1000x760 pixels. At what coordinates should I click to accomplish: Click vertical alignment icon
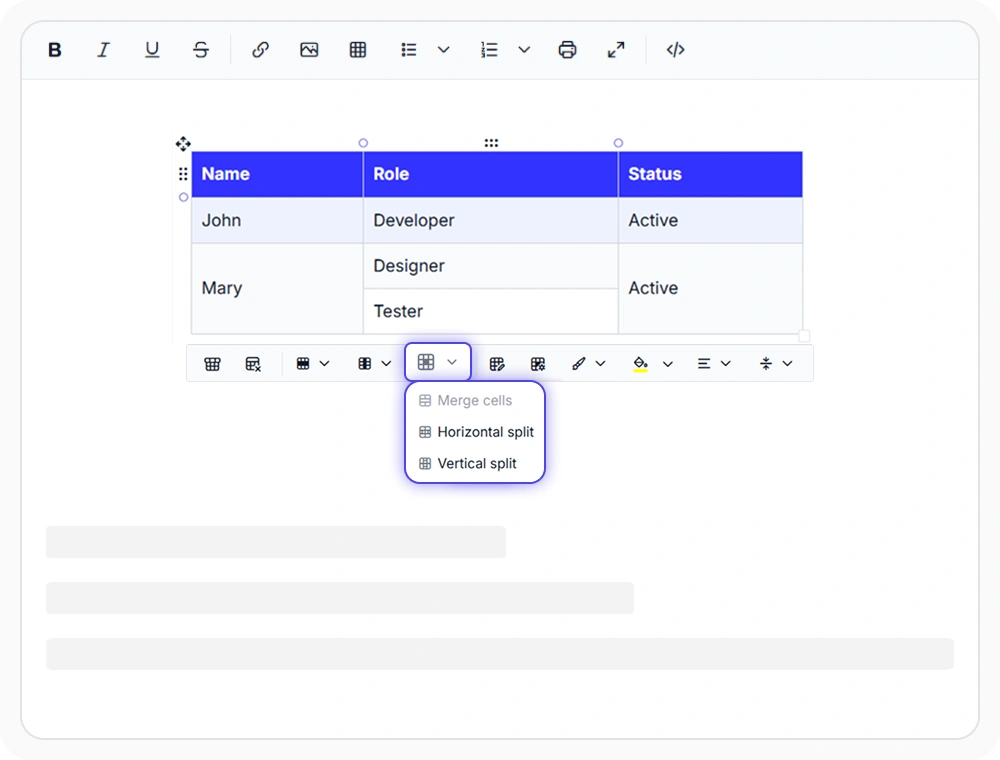[x=766, y=363]
